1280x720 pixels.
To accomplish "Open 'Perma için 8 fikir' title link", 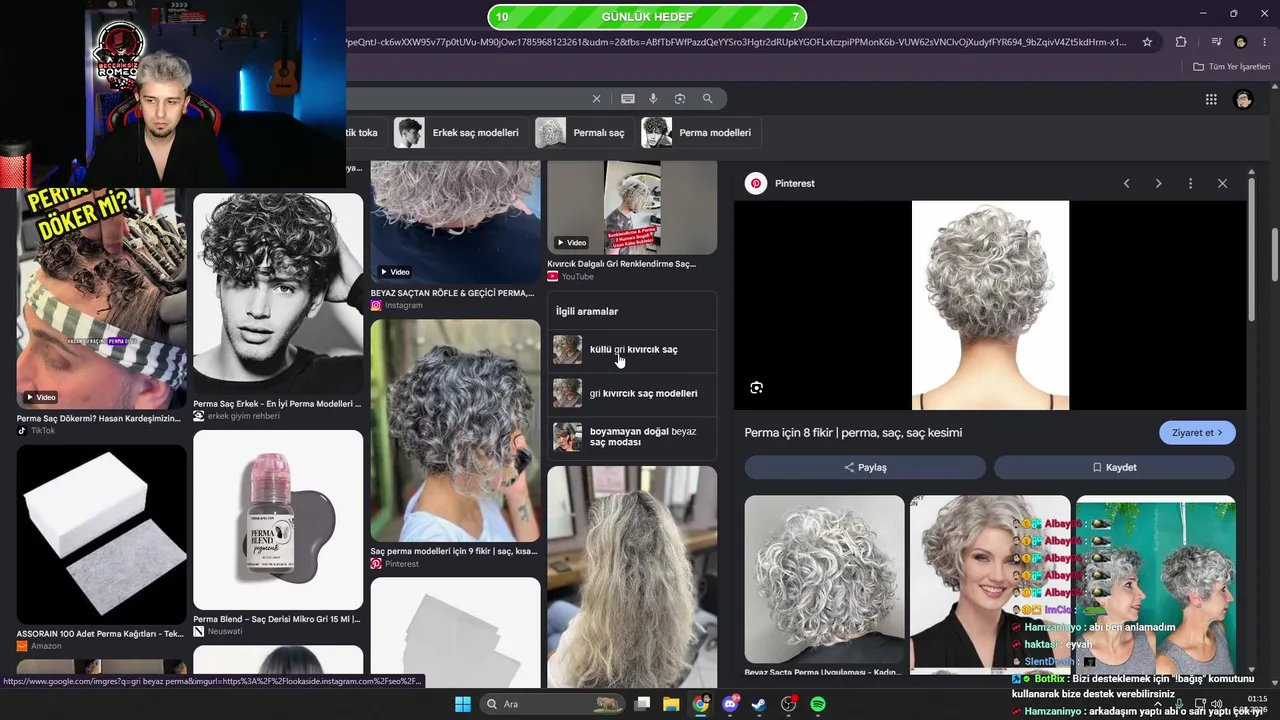I will tap(853, 433).
